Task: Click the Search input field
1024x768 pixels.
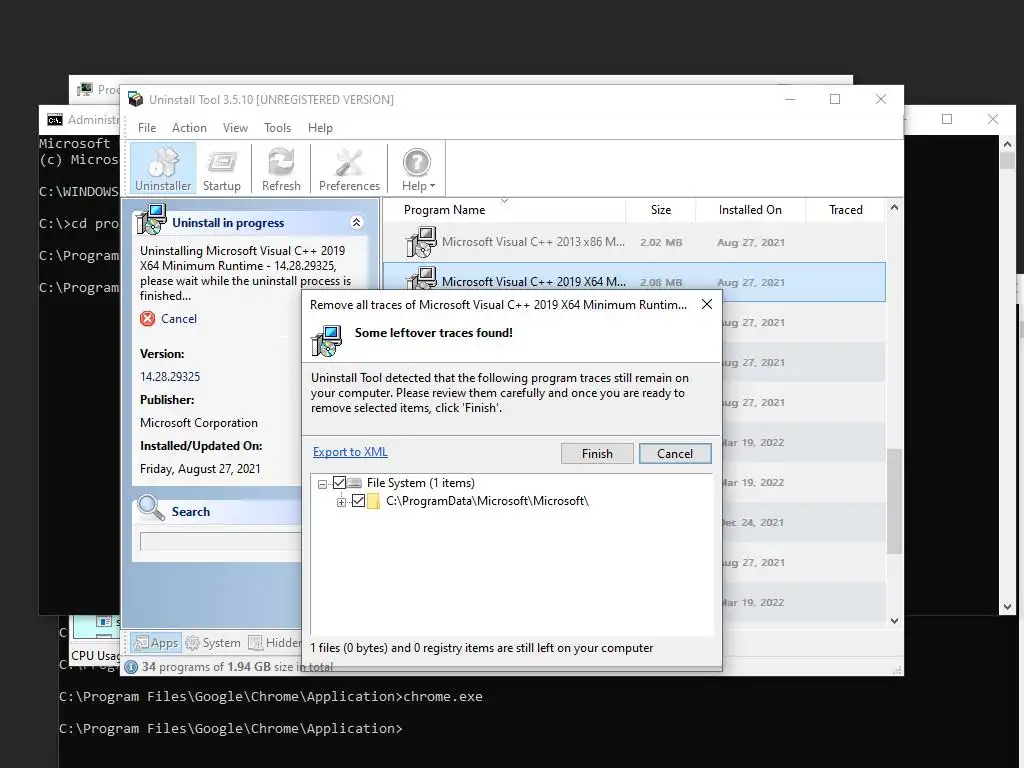Action: click(x=221, y=541)
